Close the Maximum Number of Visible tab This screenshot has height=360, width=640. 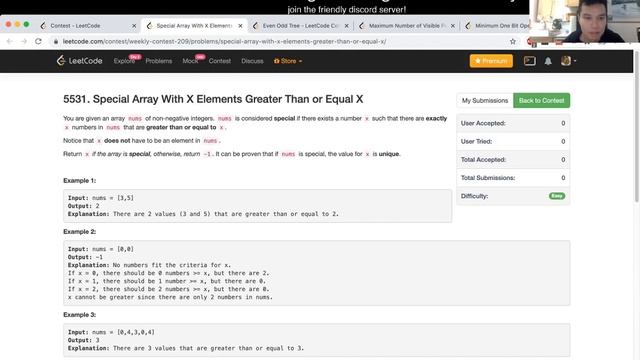coord(453,26)
